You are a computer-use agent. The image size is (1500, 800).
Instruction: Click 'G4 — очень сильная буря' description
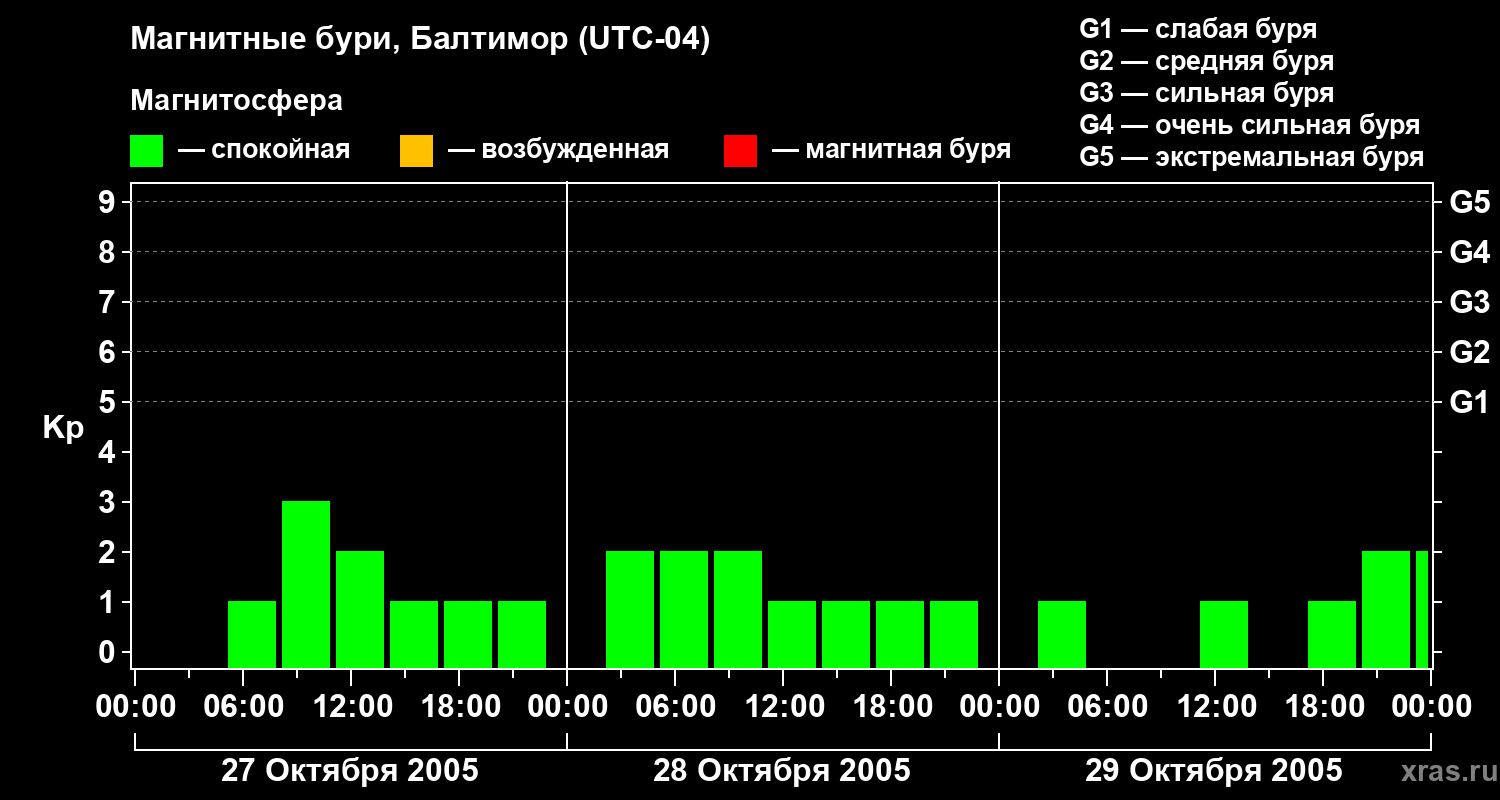coord(1250,125)
